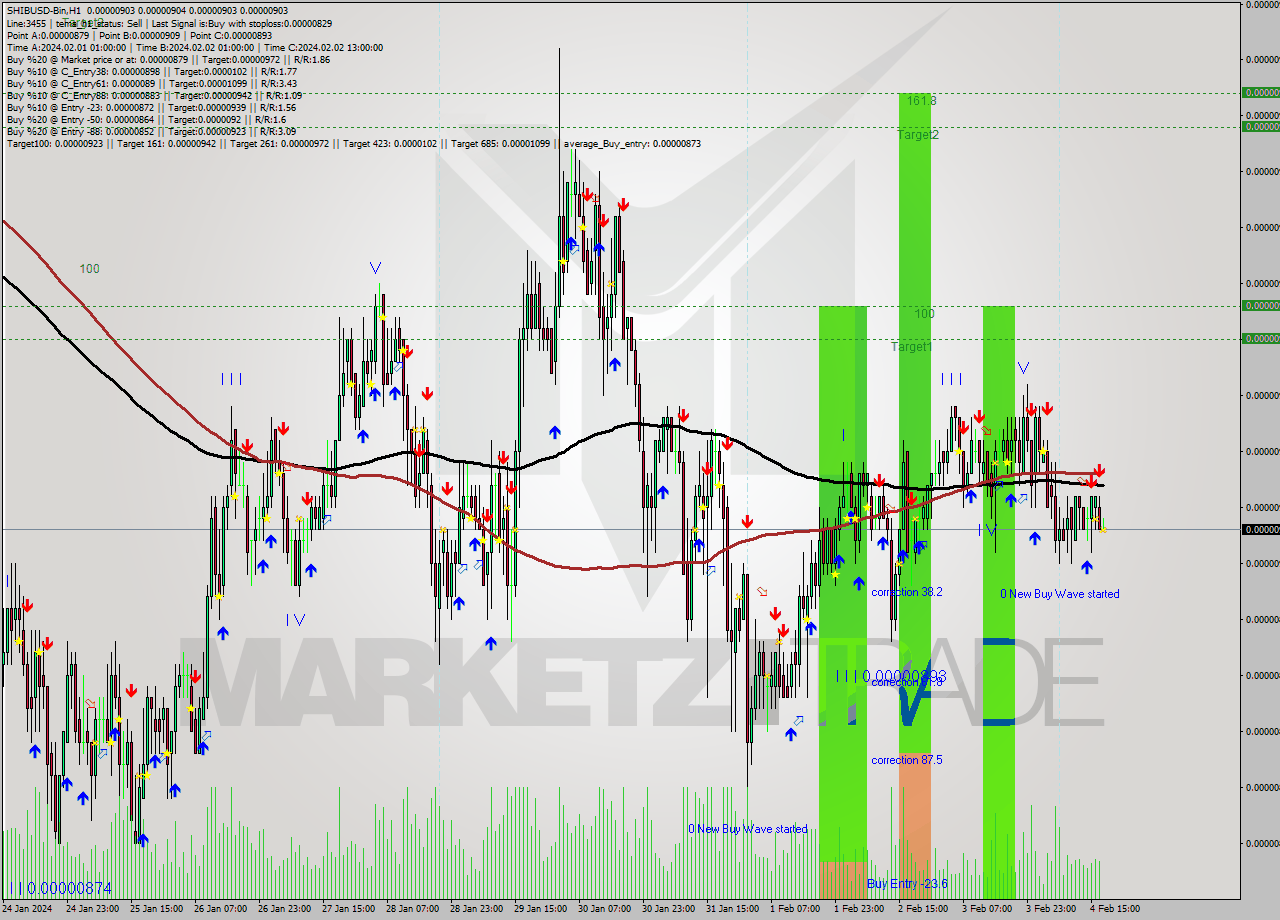Click the '100' label above Target1
The width and height of the screenshot is (1280, 920).
(x=924, y=313)
